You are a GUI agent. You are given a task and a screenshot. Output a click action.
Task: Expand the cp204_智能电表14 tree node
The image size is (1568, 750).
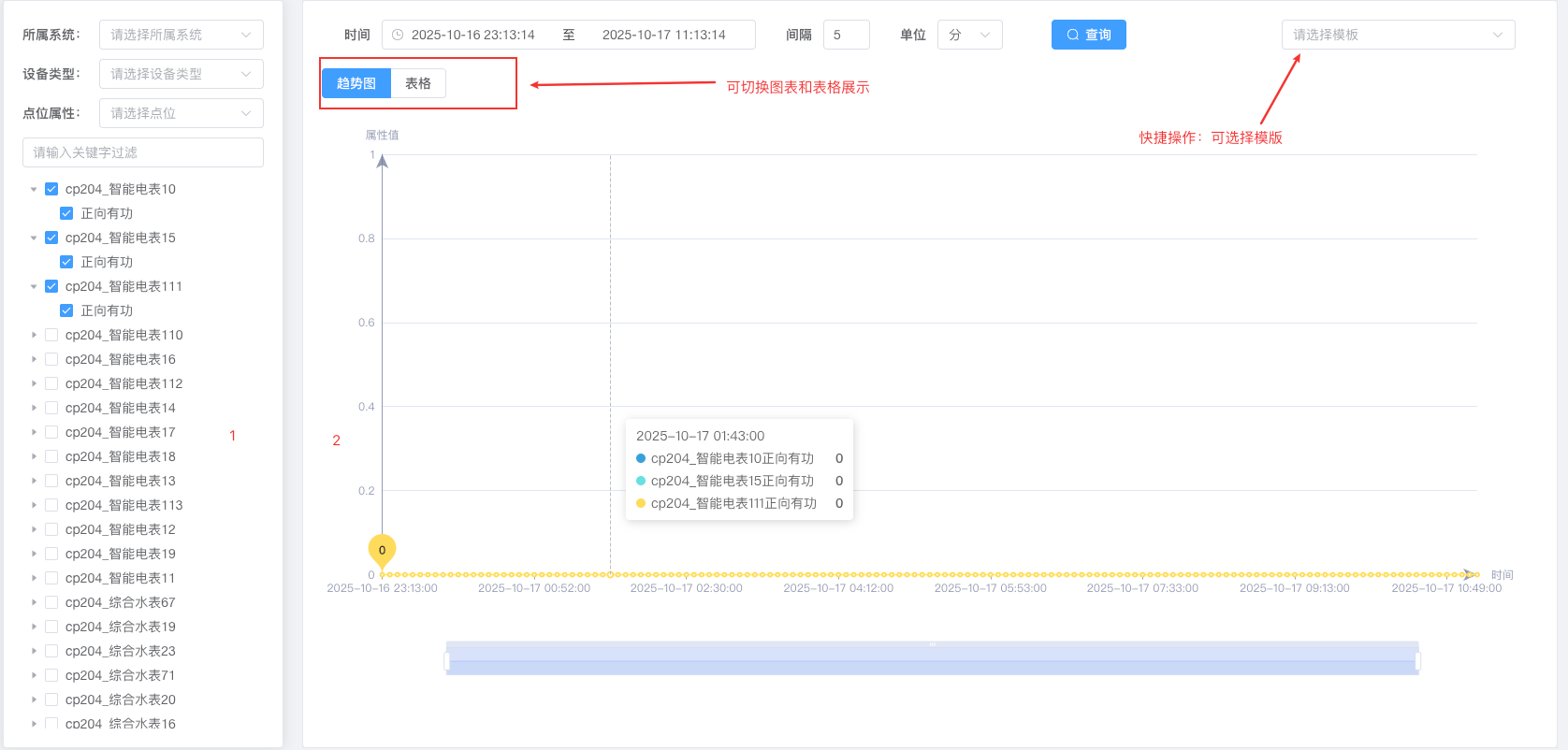34,408
